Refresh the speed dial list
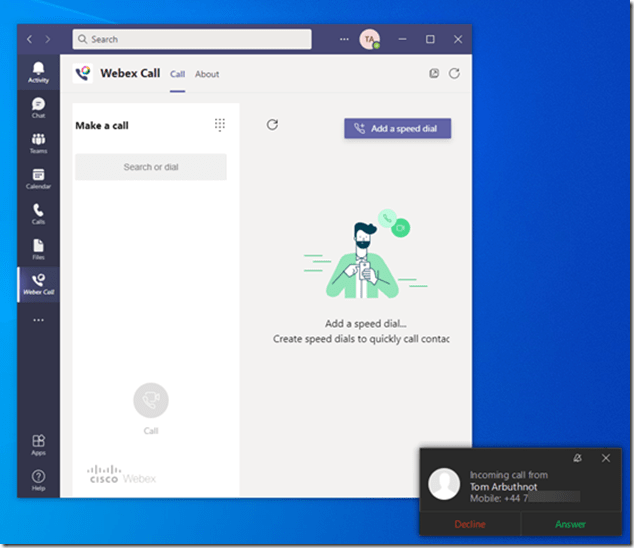Image resolution: width=634 pixels, height=548 pixels. pos(272,125)
